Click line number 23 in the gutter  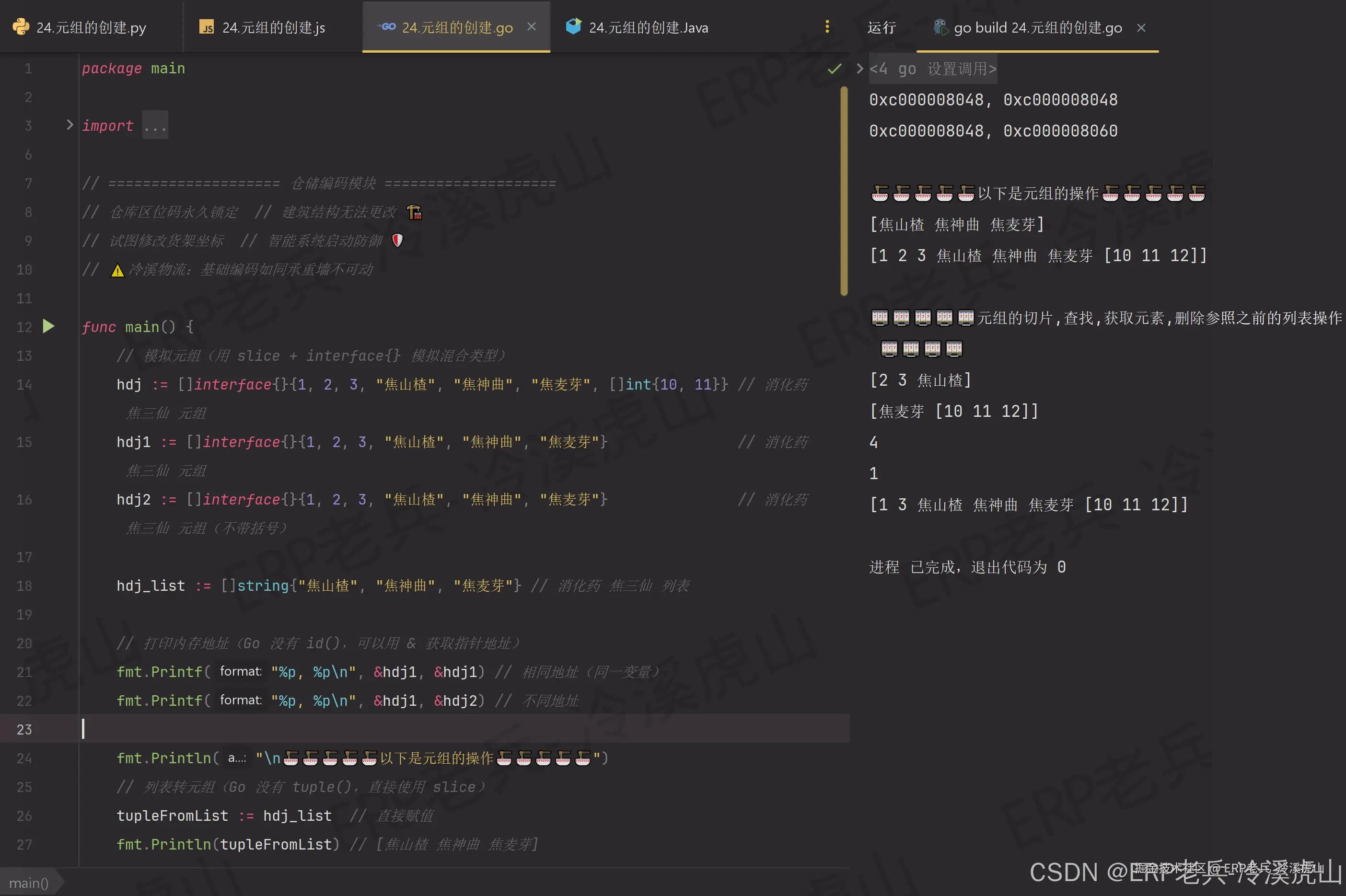click(x=24, y=729)
